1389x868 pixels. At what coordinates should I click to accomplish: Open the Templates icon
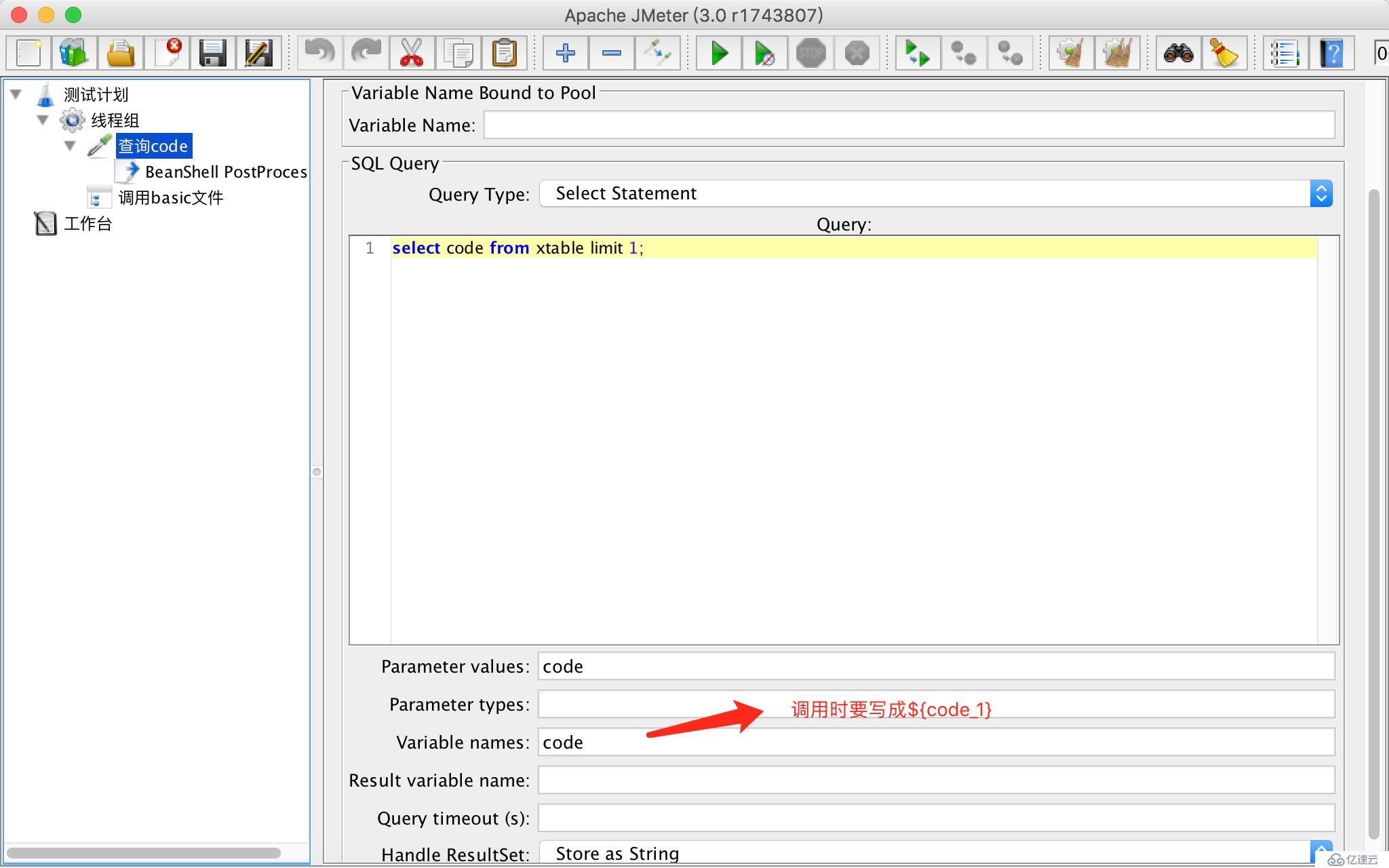point(74,53)
